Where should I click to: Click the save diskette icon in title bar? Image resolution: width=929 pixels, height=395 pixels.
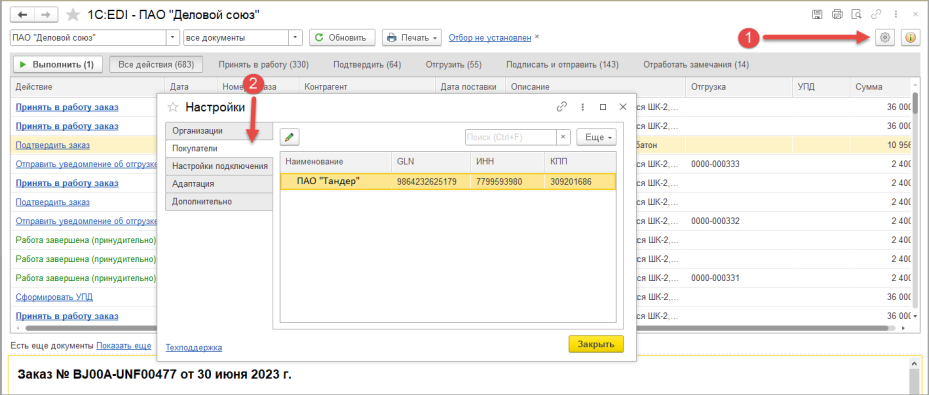pos(816,14)
